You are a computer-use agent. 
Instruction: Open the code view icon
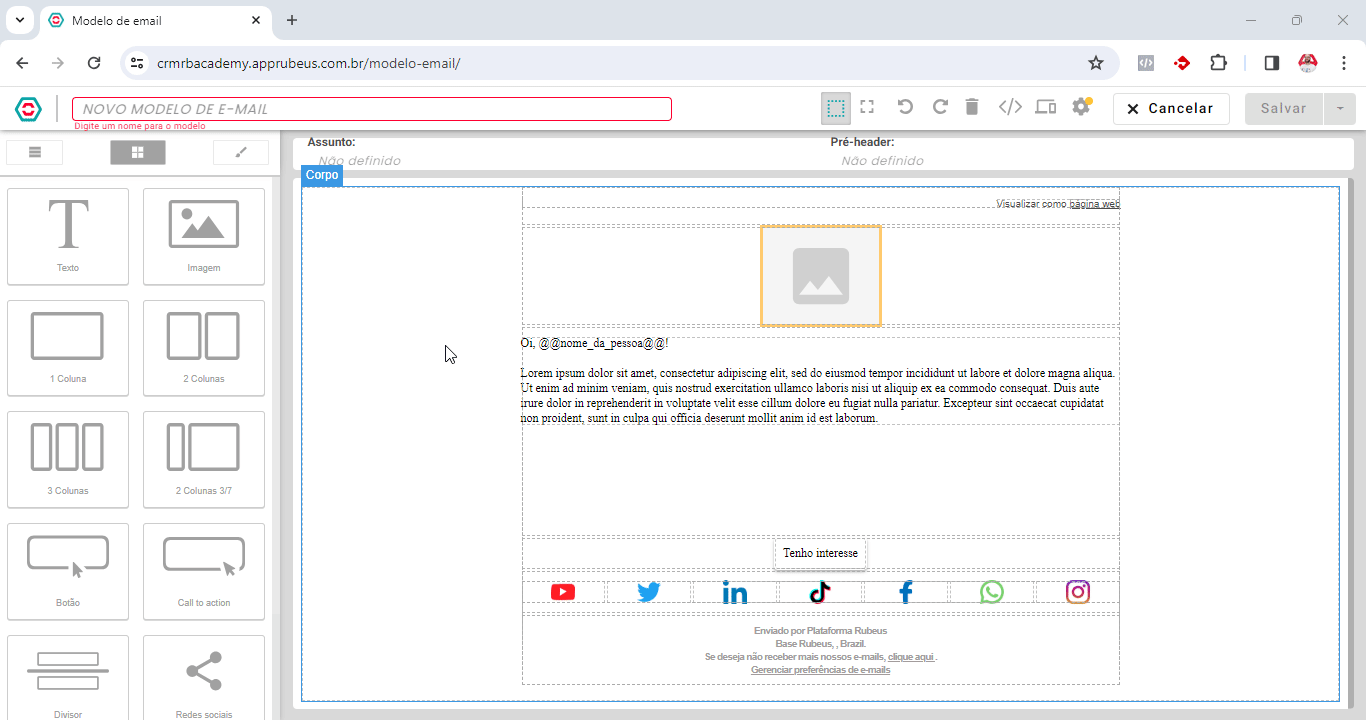click(x=1010, y=107)
